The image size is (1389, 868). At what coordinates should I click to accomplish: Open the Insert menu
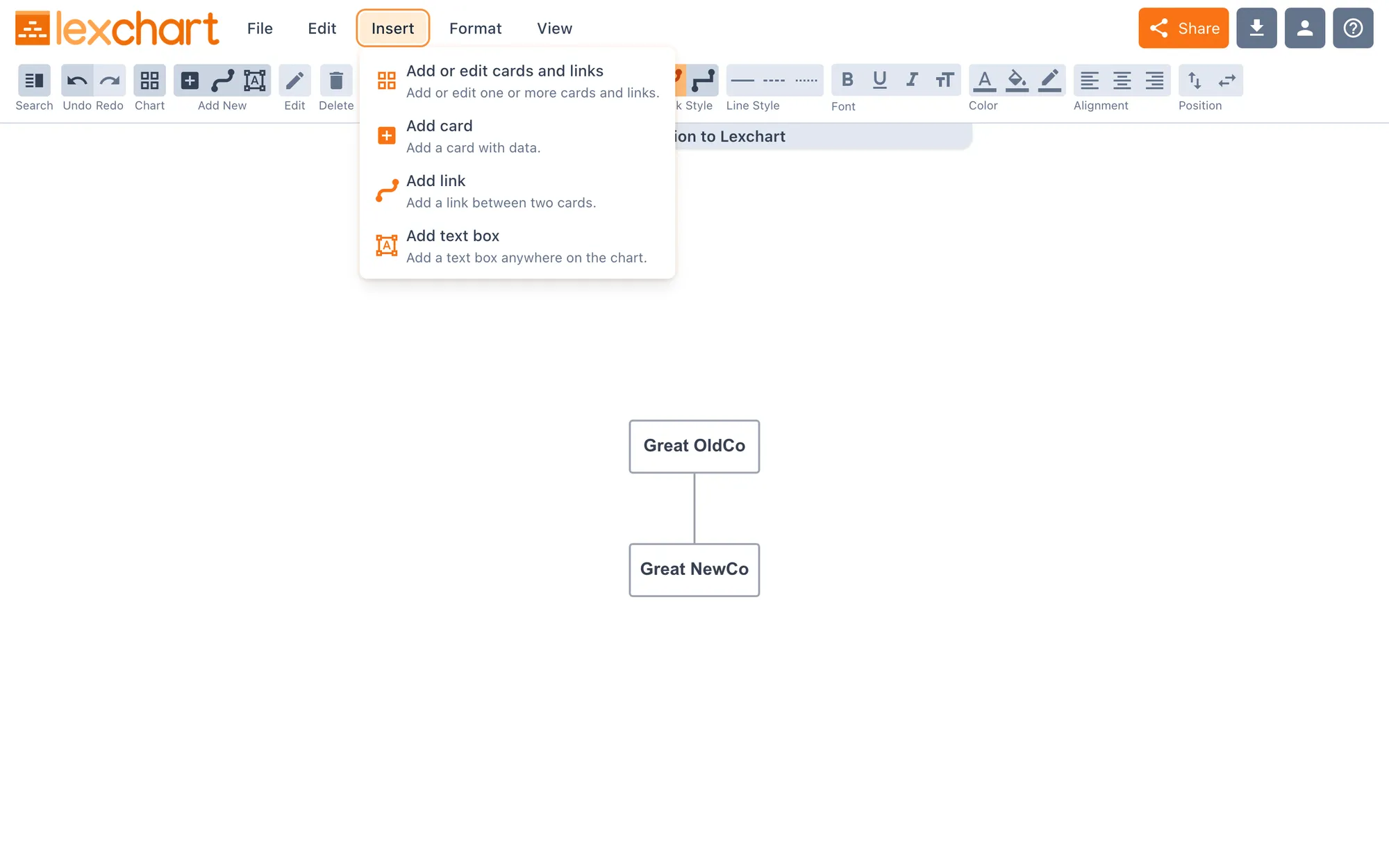(x=393, y=28)
